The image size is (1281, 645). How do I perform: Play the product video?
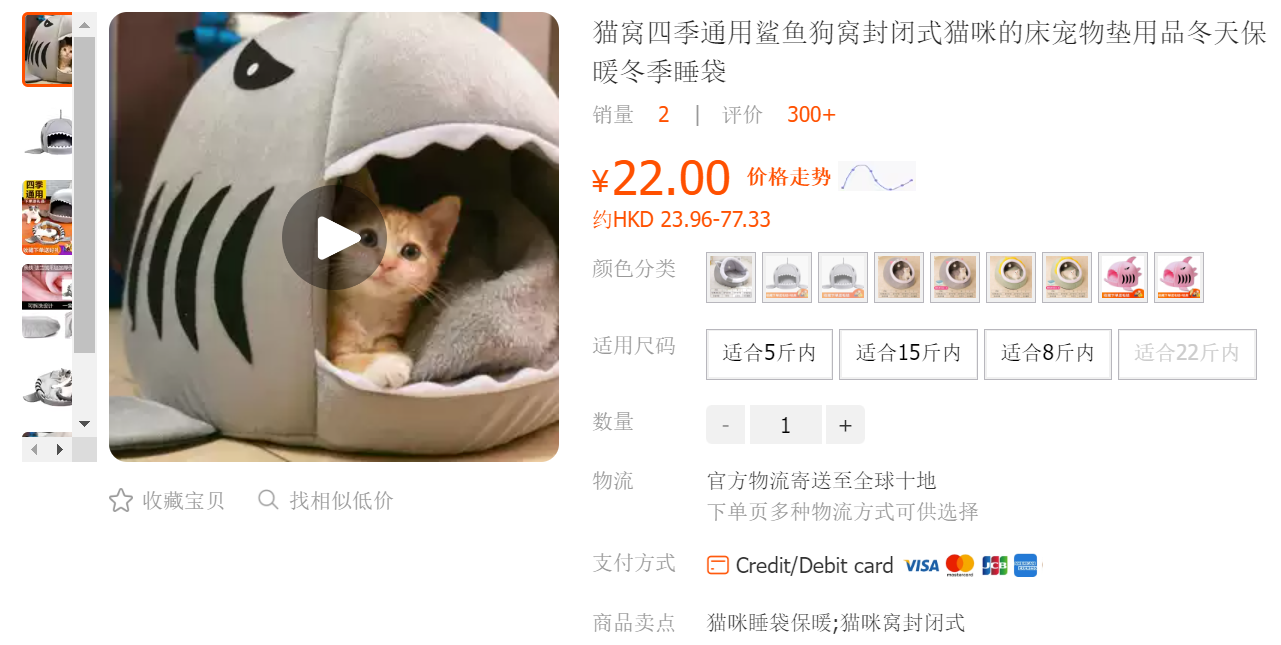point(334,238)
